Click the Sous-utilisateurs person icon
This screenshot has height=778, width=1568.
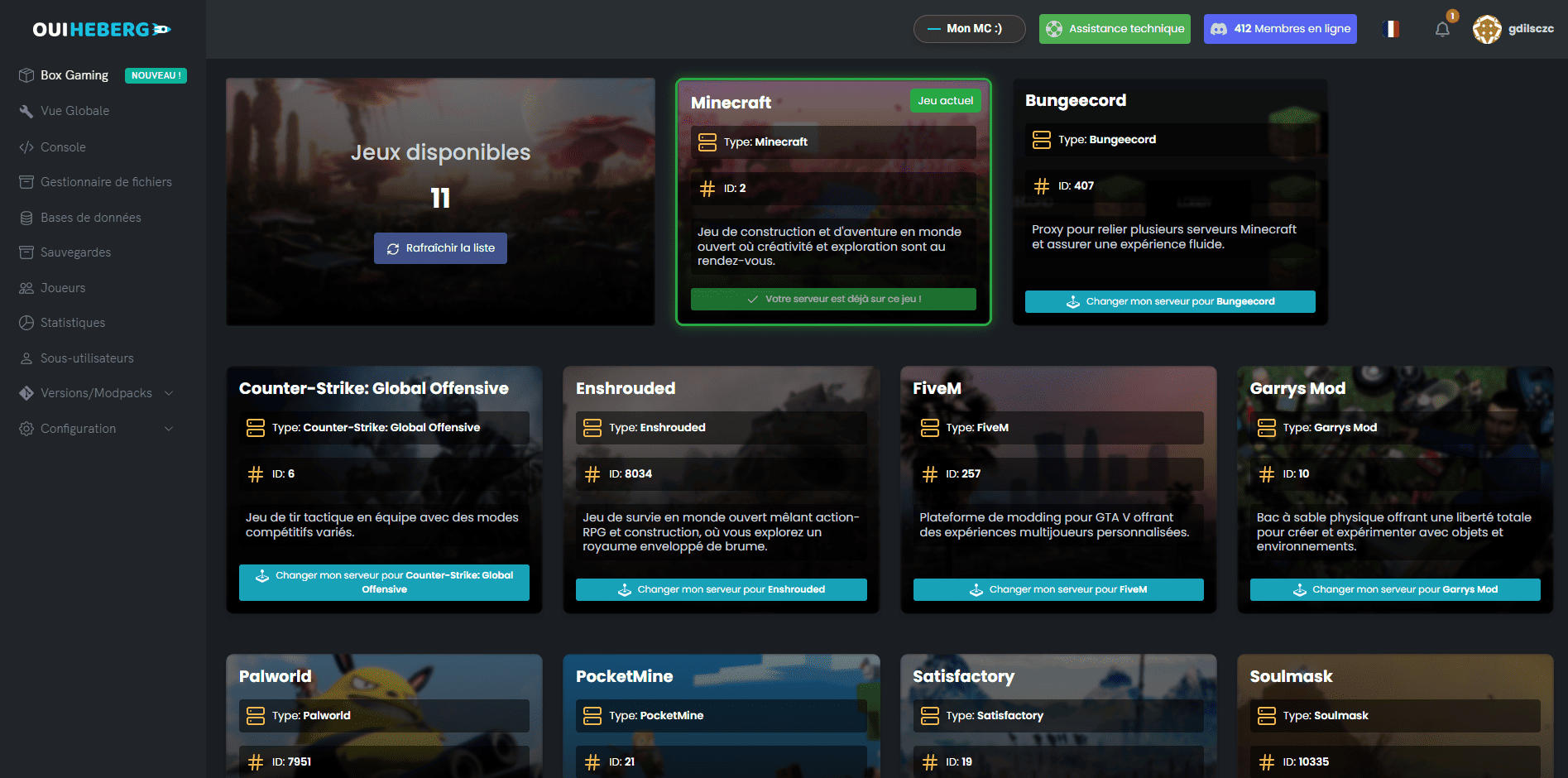tap(26, 358)
